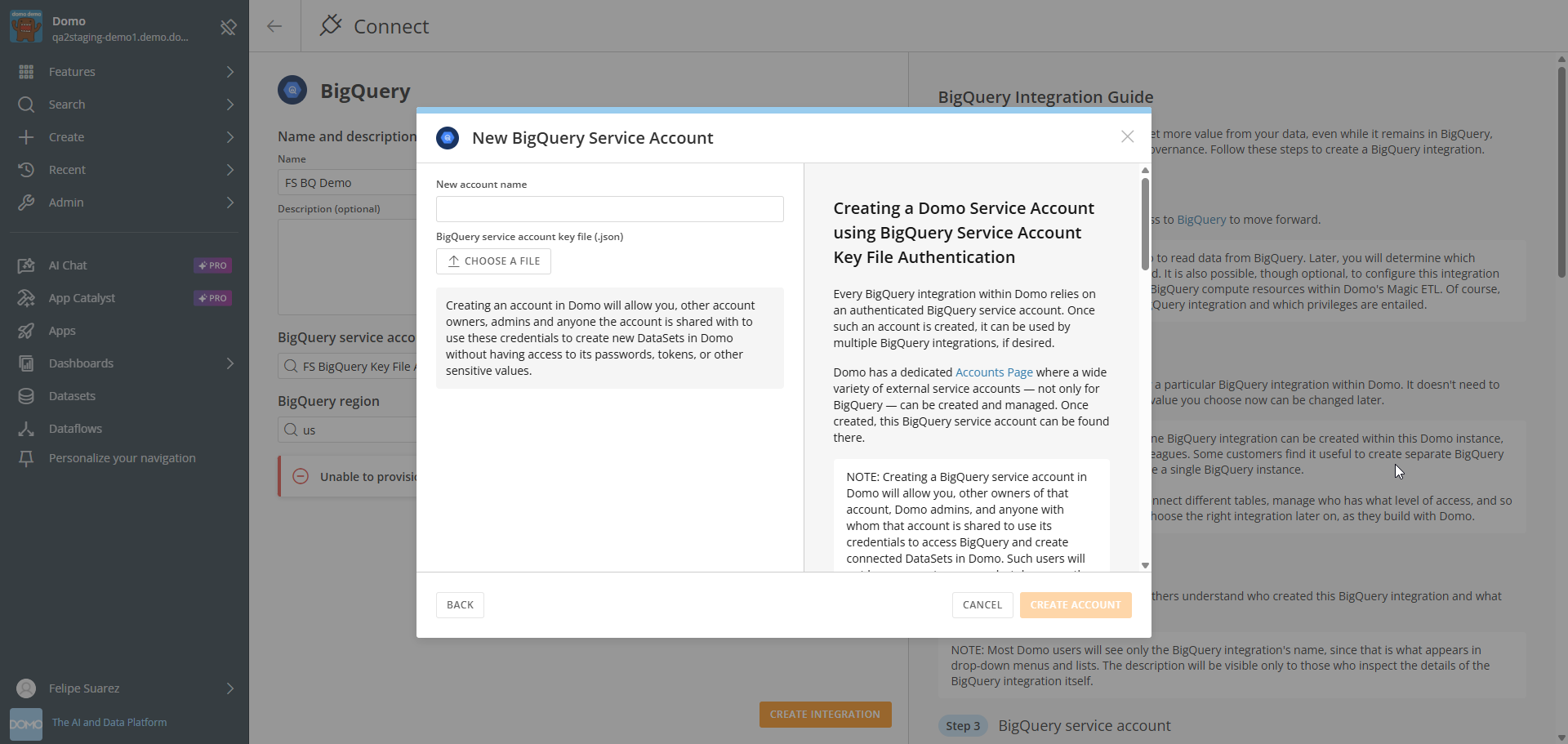This screenshot has width=1568, height=744.
Task: Click the Create plus icon
Action: coord(26,137)
